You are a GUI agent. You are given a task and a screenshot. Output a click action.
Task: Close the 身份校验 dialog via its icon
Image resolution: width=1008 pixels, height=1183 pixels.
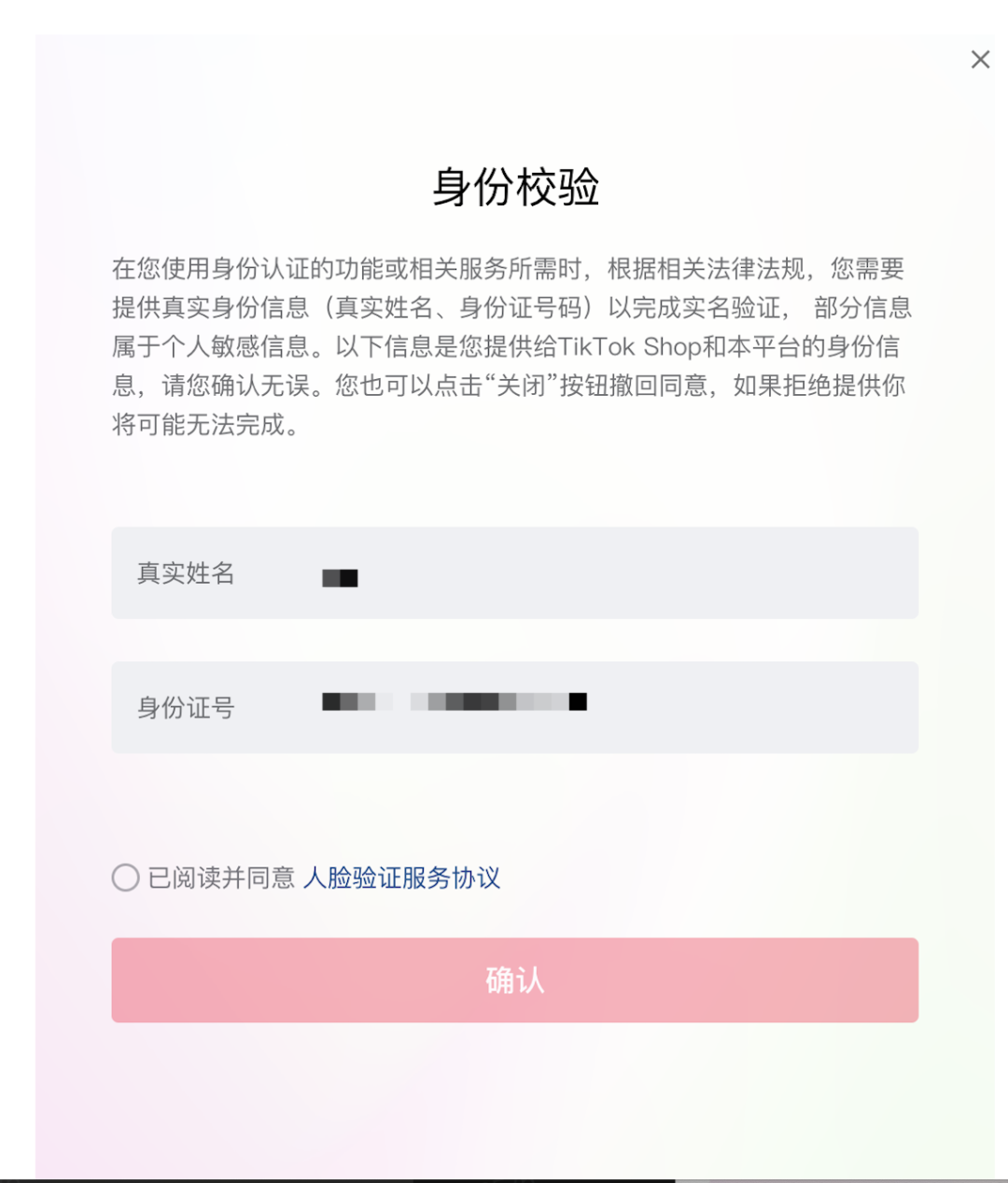coord(980,59)
